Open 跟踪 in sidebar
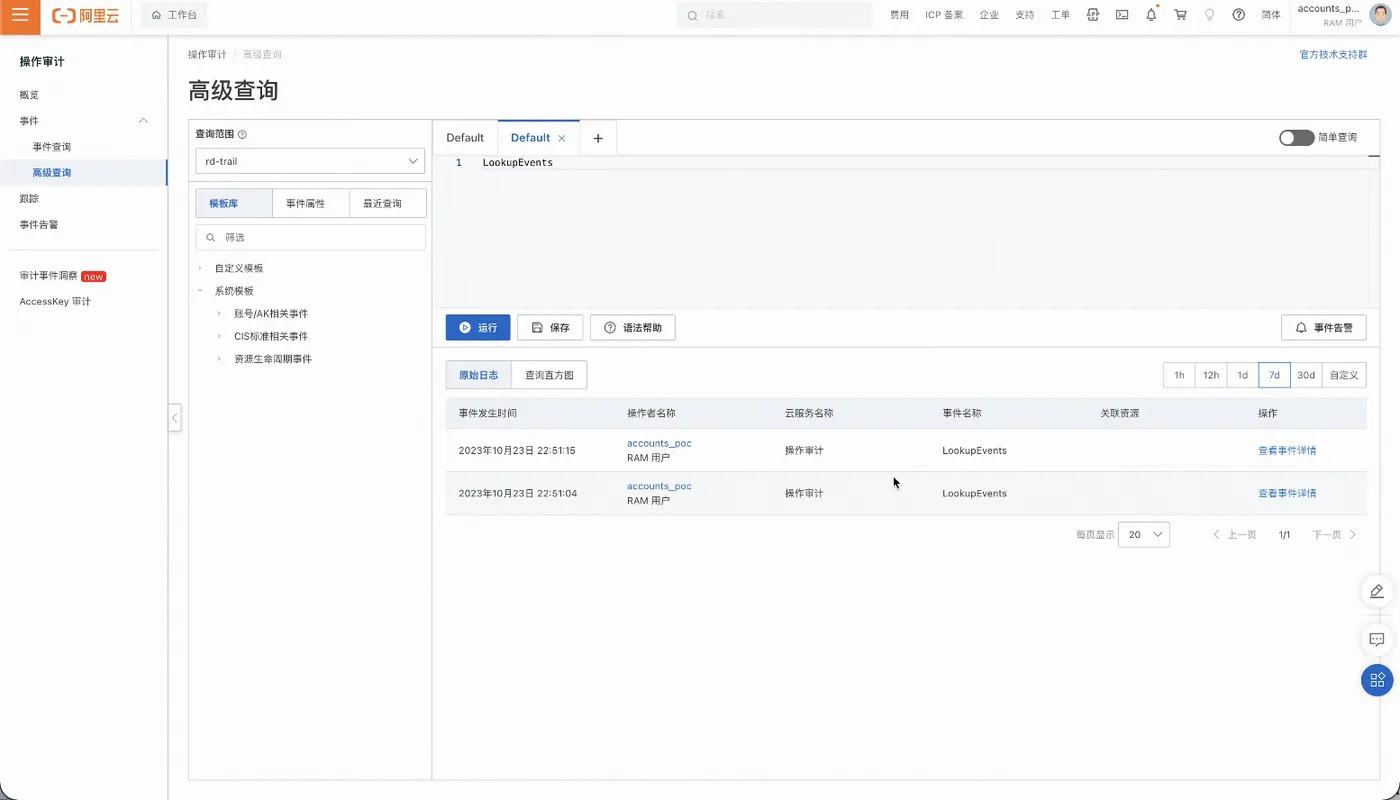This screenshot has height=800, width=1400. pos(29,199)
